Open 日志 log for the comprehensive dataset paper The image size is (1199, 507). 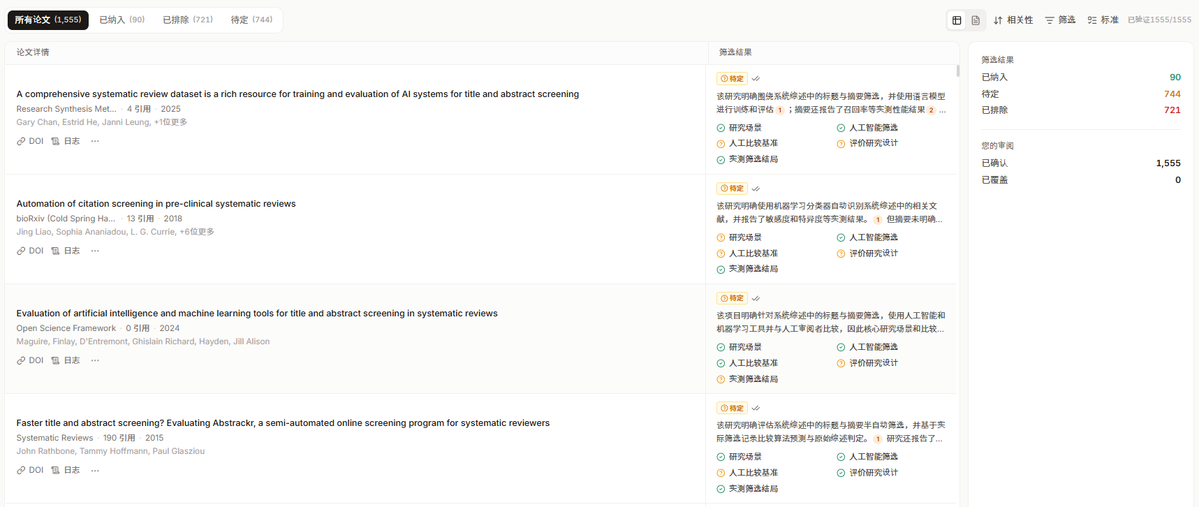pos(66,141)
